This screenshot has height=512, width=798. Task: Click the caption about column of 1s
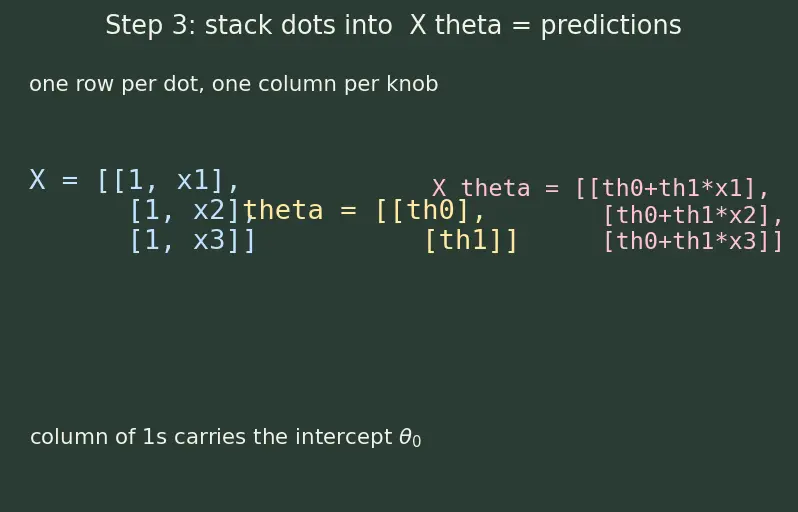pos(225,437)
